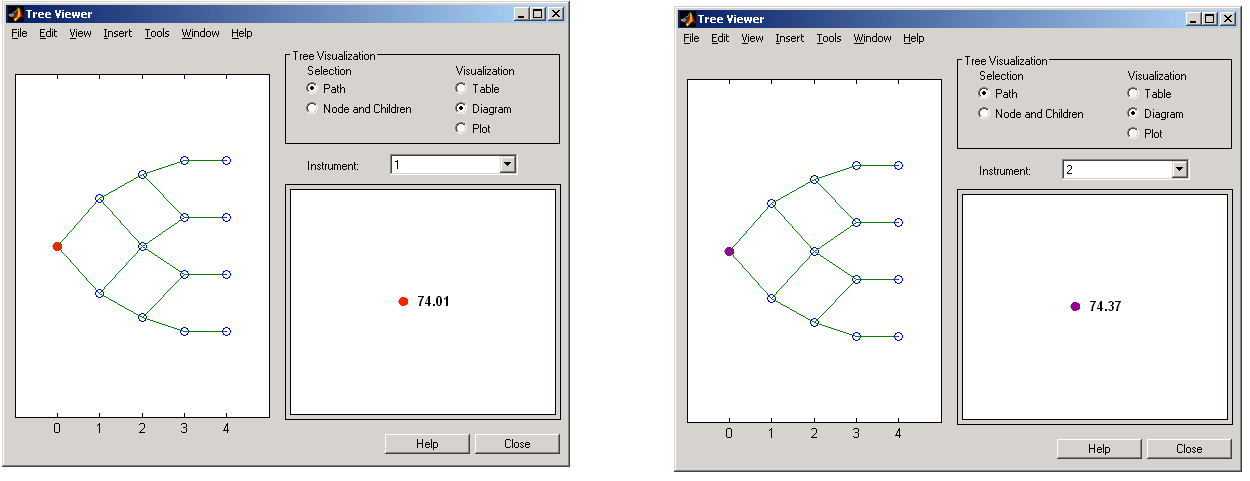Open File menu in left Tree Viewer
This screenshot has height=481, width=1250.
(20, 33)
